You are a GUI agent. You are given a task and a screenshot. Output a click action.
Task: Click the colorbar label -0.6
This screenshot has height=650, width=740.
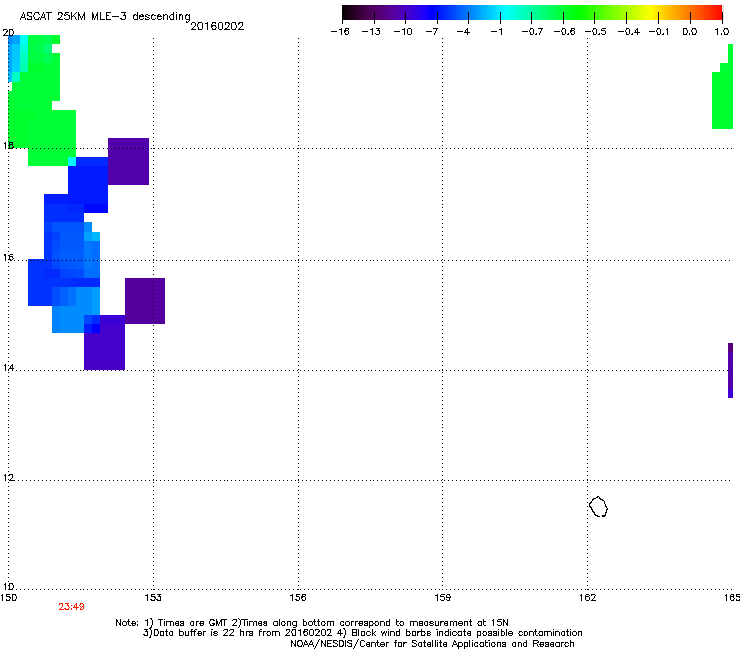tap(564, 32)
